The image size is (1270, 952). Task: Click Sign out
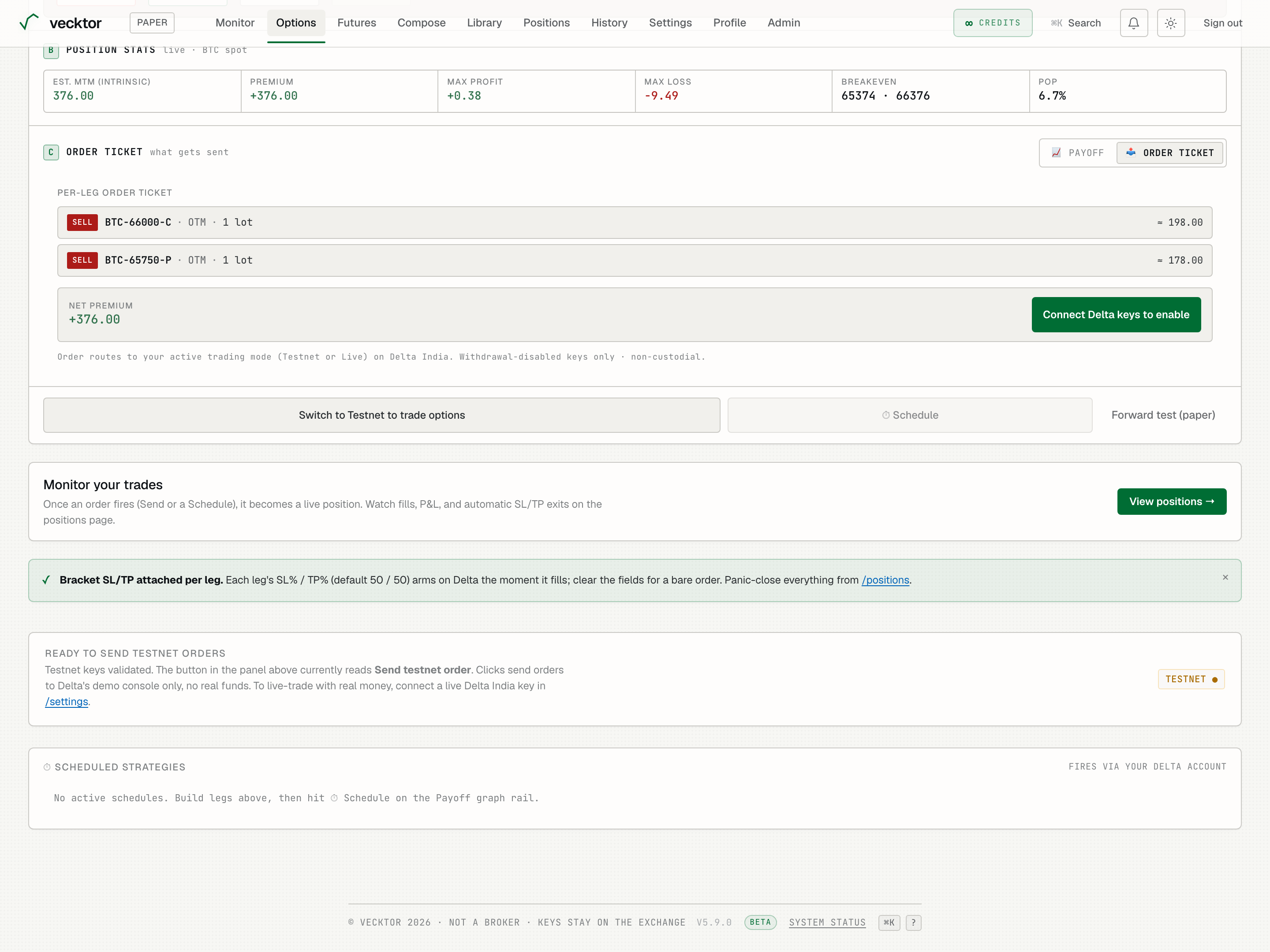click(x=1222, y=23)
